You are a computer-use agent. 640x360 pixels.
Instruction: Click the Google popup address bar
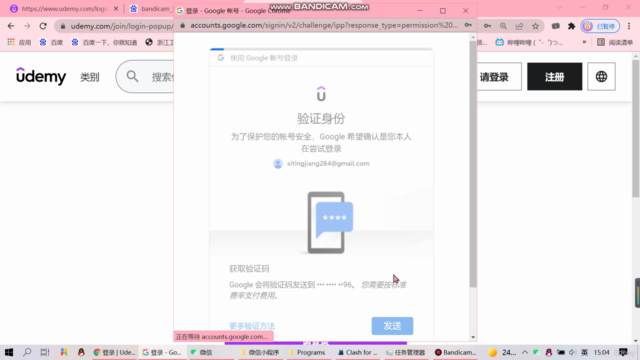[x=324, y=25]
